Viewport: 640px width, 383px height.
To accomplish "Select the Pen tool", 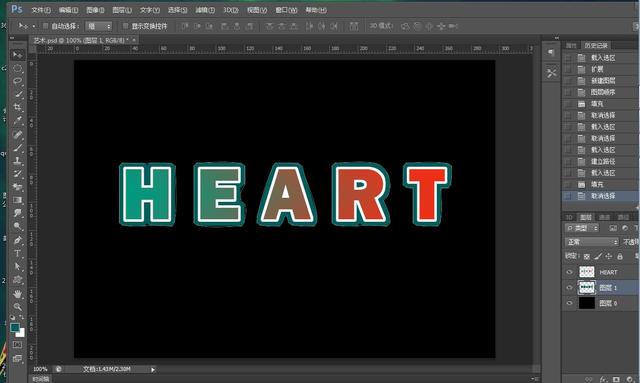I will (17, 240).
